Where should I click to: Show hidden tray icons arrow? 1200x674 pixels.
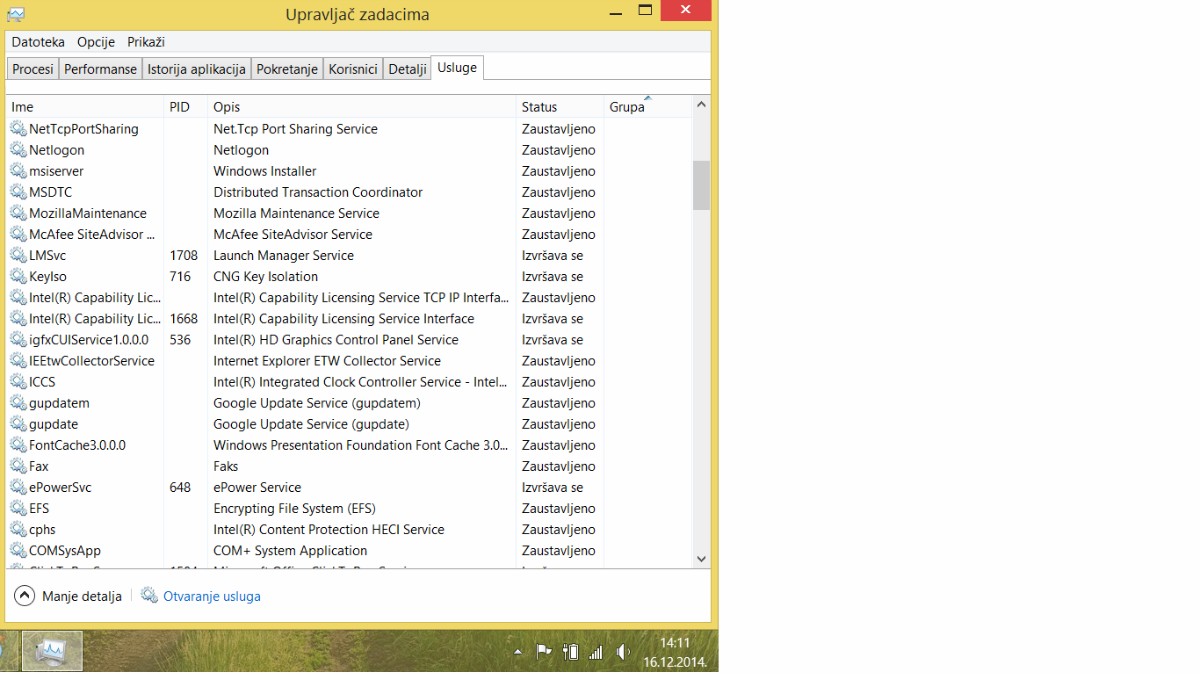517,652
